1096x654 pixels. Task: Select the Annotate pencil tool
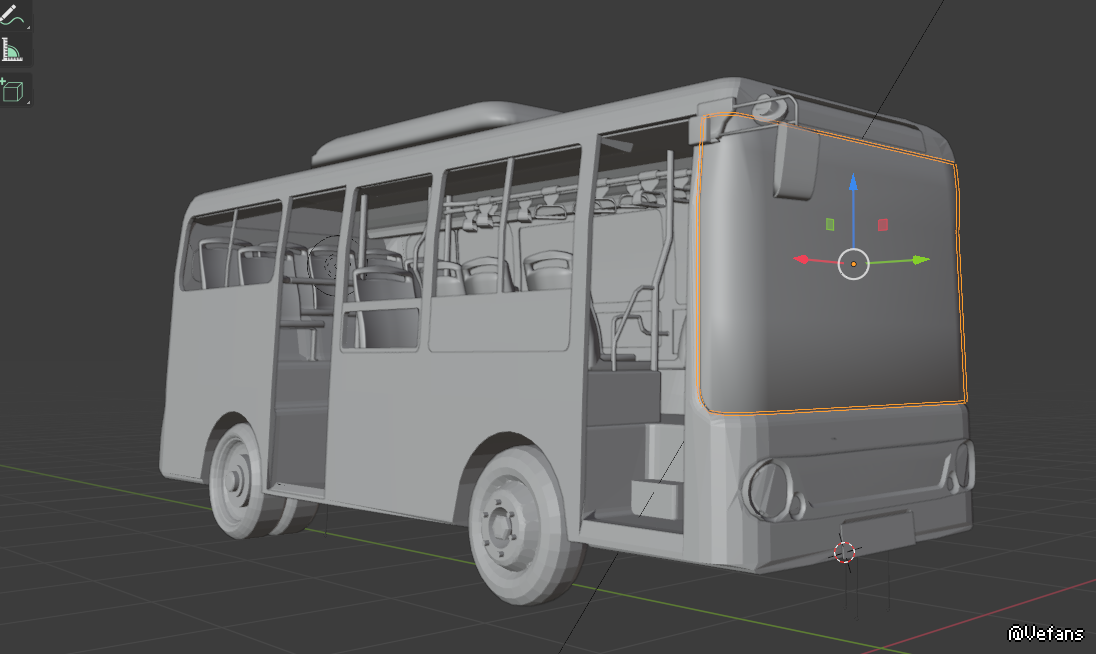[x=15, y=14]
